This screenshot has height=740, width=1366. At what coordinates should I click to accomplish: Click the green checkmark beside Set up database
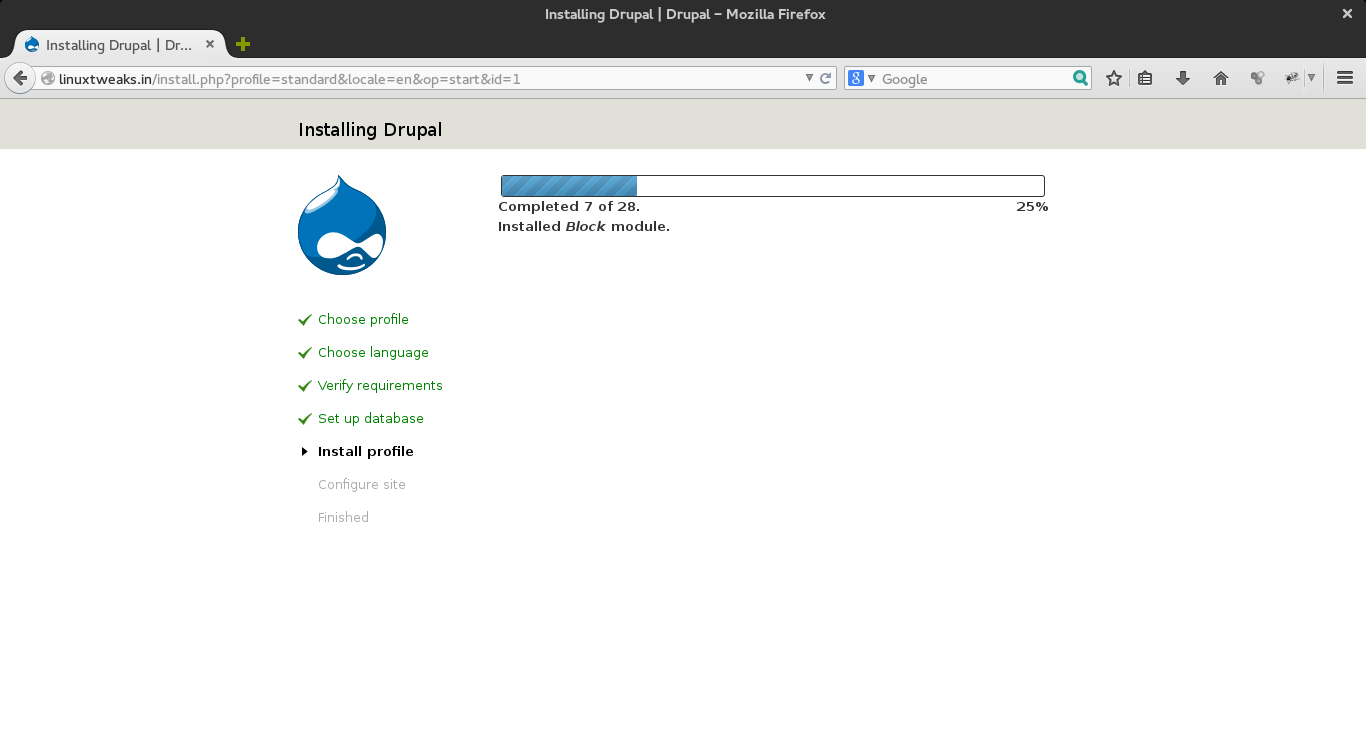pos(305,419)
